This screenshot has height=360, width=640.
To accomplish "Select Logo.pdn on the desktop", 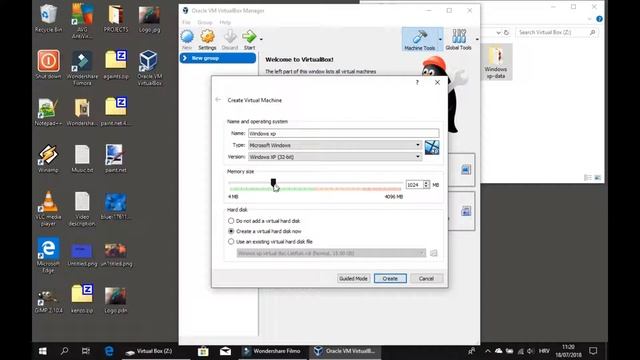I will click(116, 300).
